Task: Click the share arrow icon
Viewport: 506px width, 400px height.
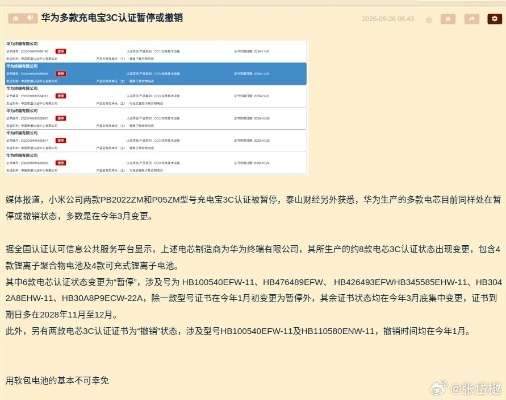Action: click(x=472, y=19)
